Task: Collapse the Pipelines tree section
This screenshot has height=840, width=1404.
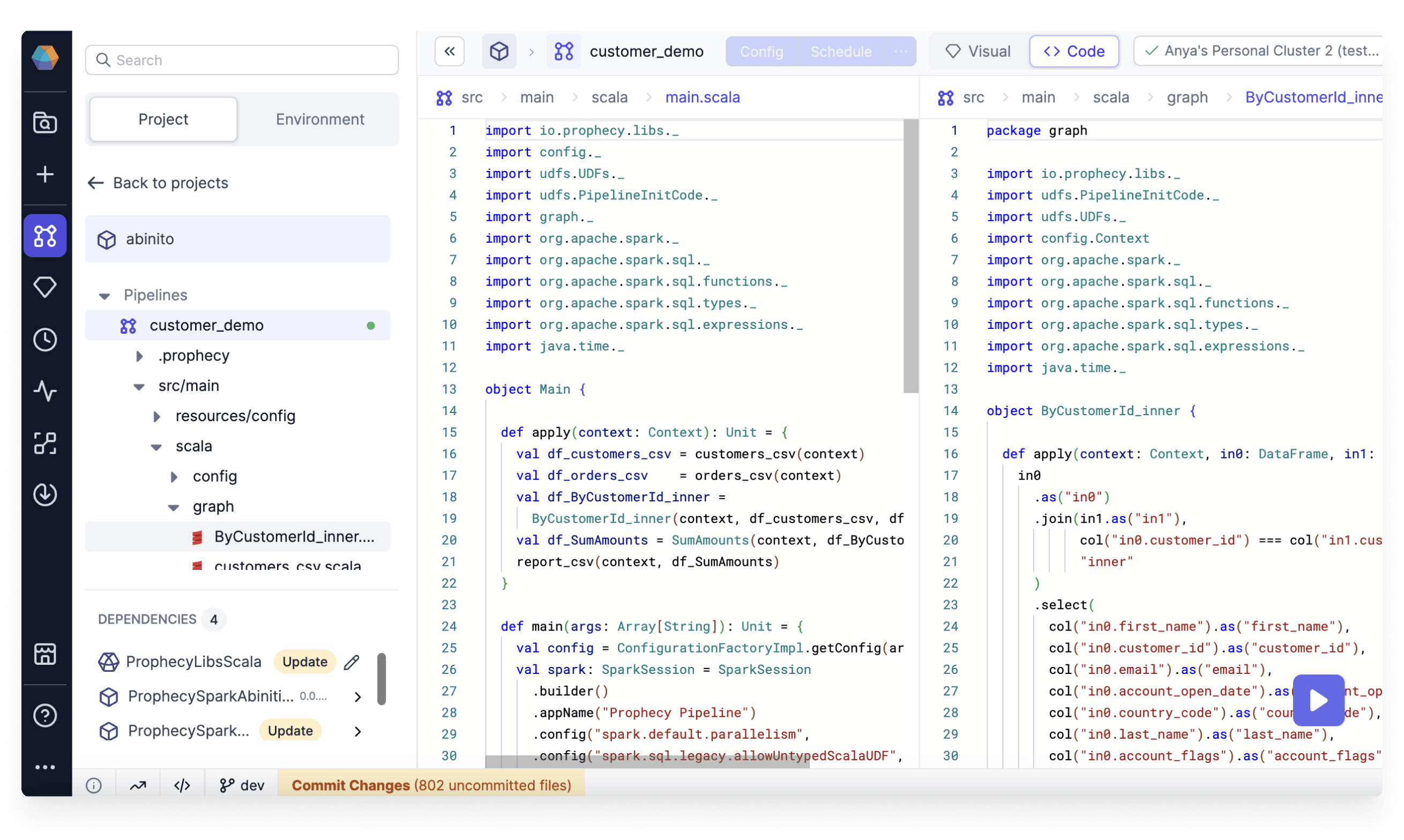Action: tap(104, 296)
